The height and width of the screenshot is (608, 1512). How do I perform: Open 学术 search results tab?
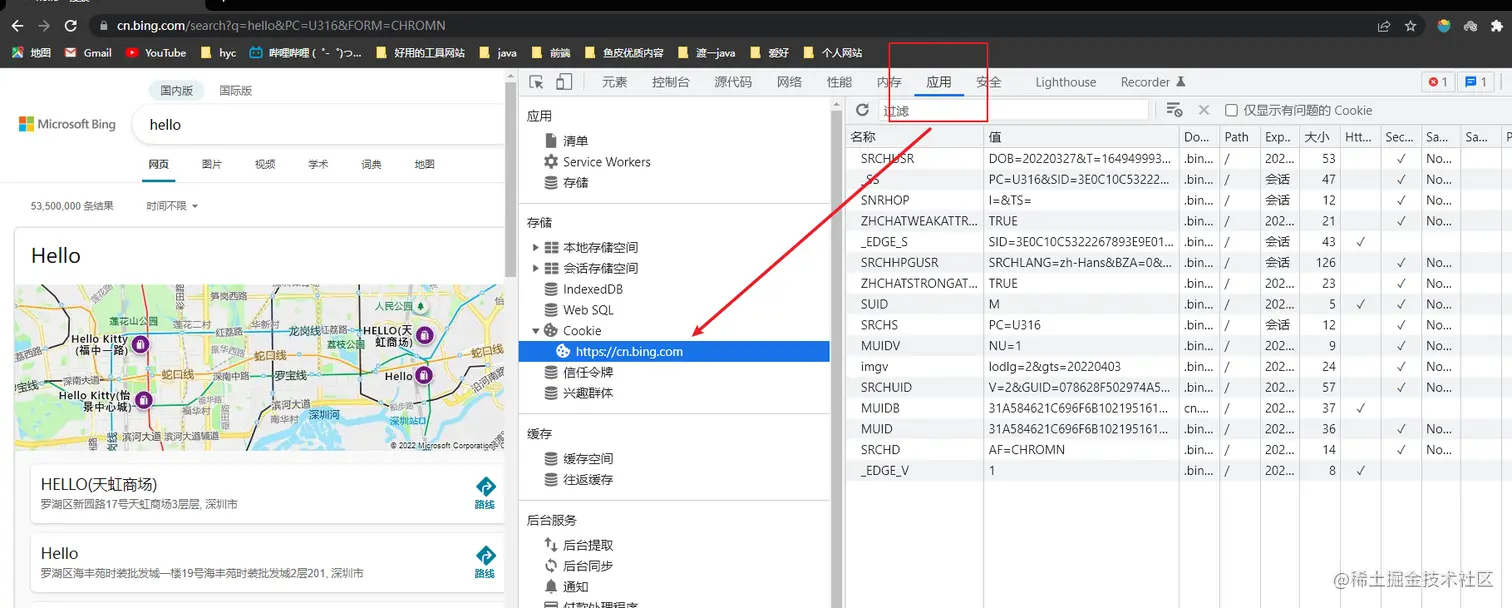coord(318,164)
